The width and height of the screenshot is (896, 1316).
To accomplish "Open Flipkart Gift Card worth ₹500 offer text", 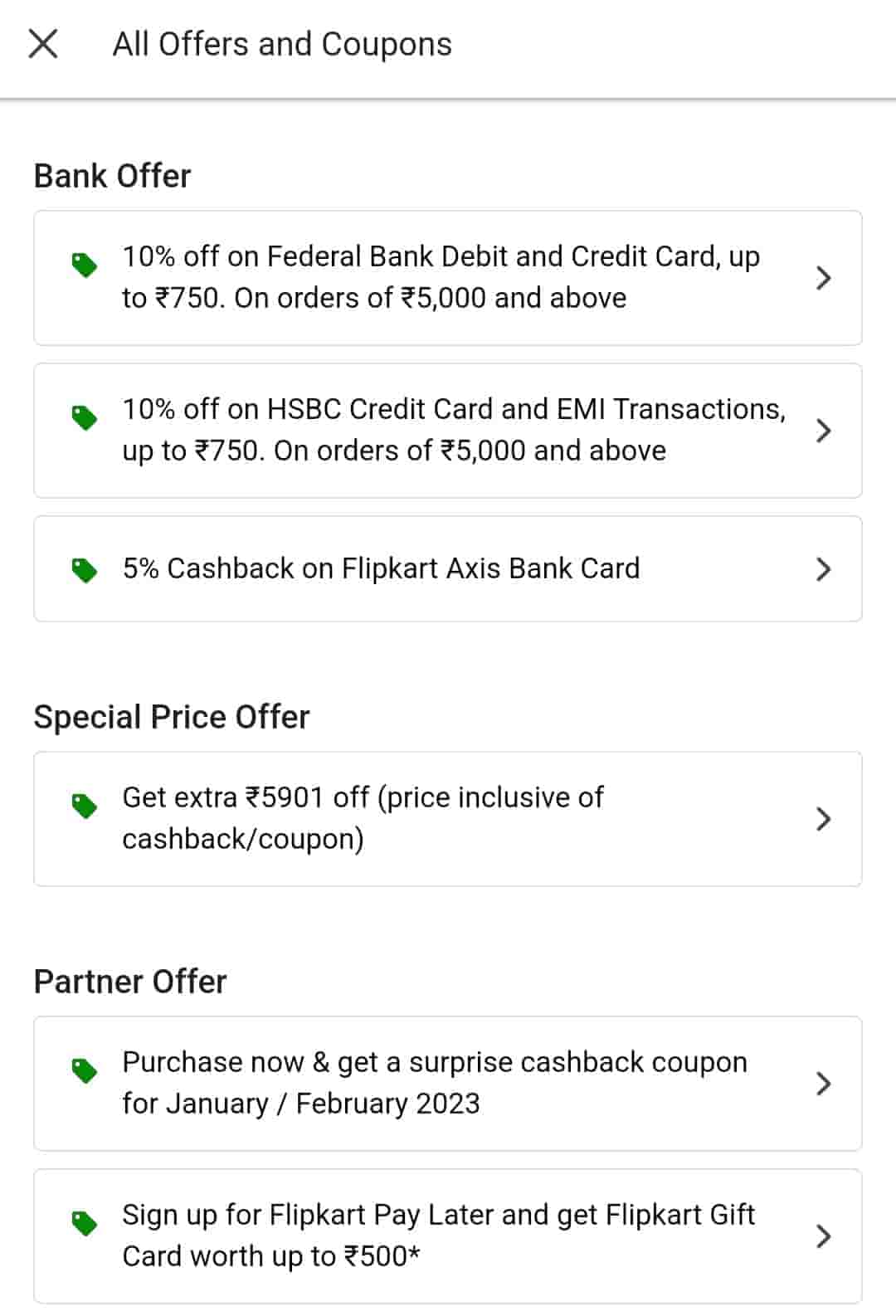I will click(438, 1236).
